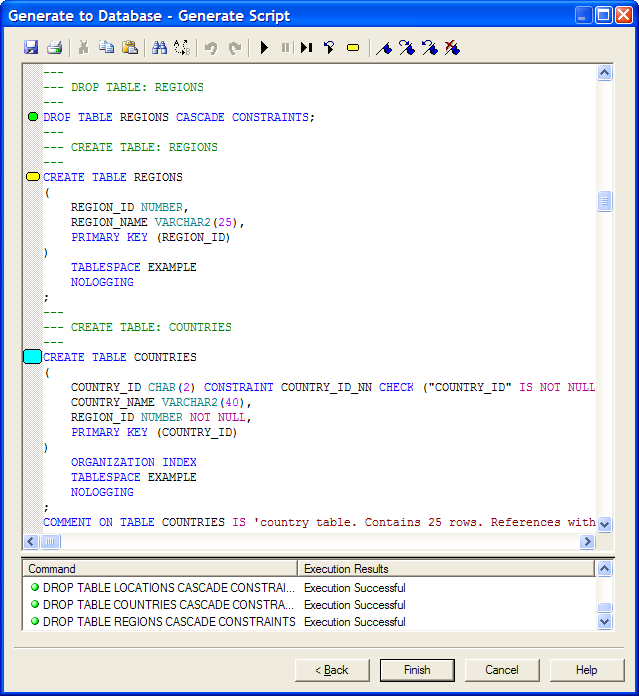Click the yellow breakpoint toolbar icon

(x=353, y=47)
